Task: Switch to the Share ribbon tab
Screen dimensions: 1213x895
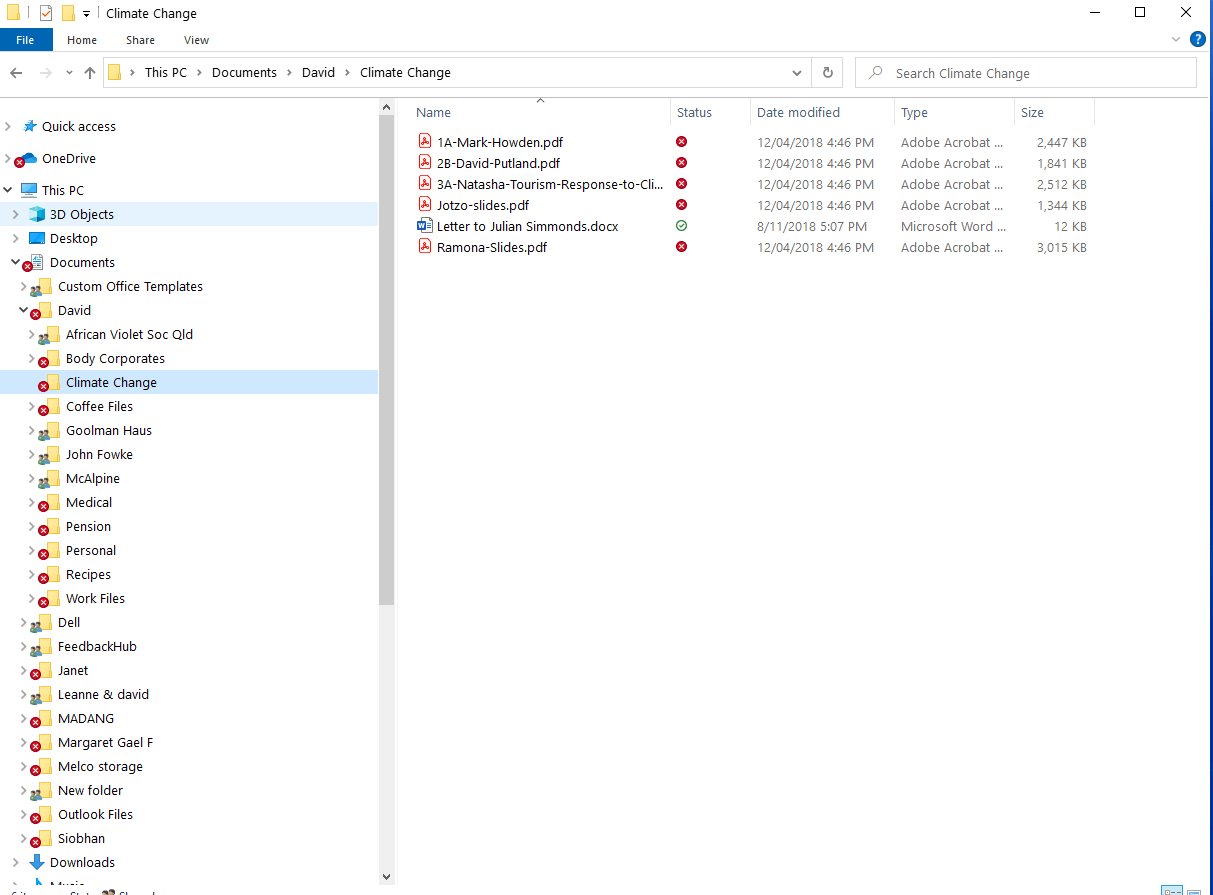Action: (x=140, y=40)
